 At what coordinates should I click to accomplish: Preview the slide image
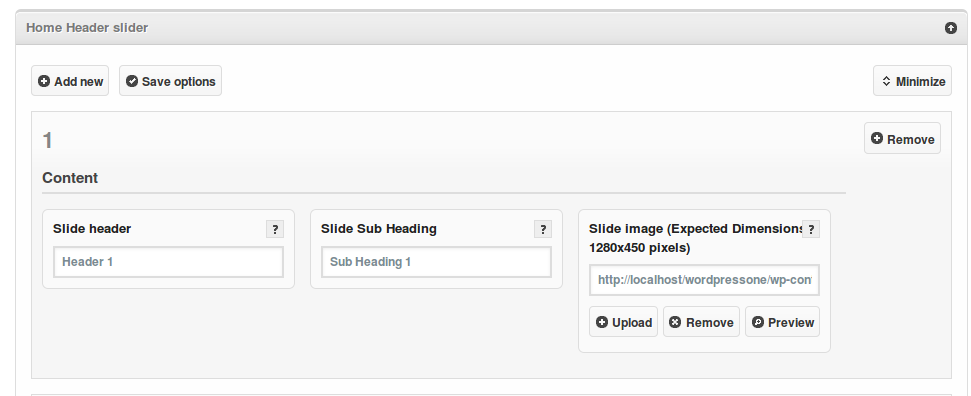782,322
